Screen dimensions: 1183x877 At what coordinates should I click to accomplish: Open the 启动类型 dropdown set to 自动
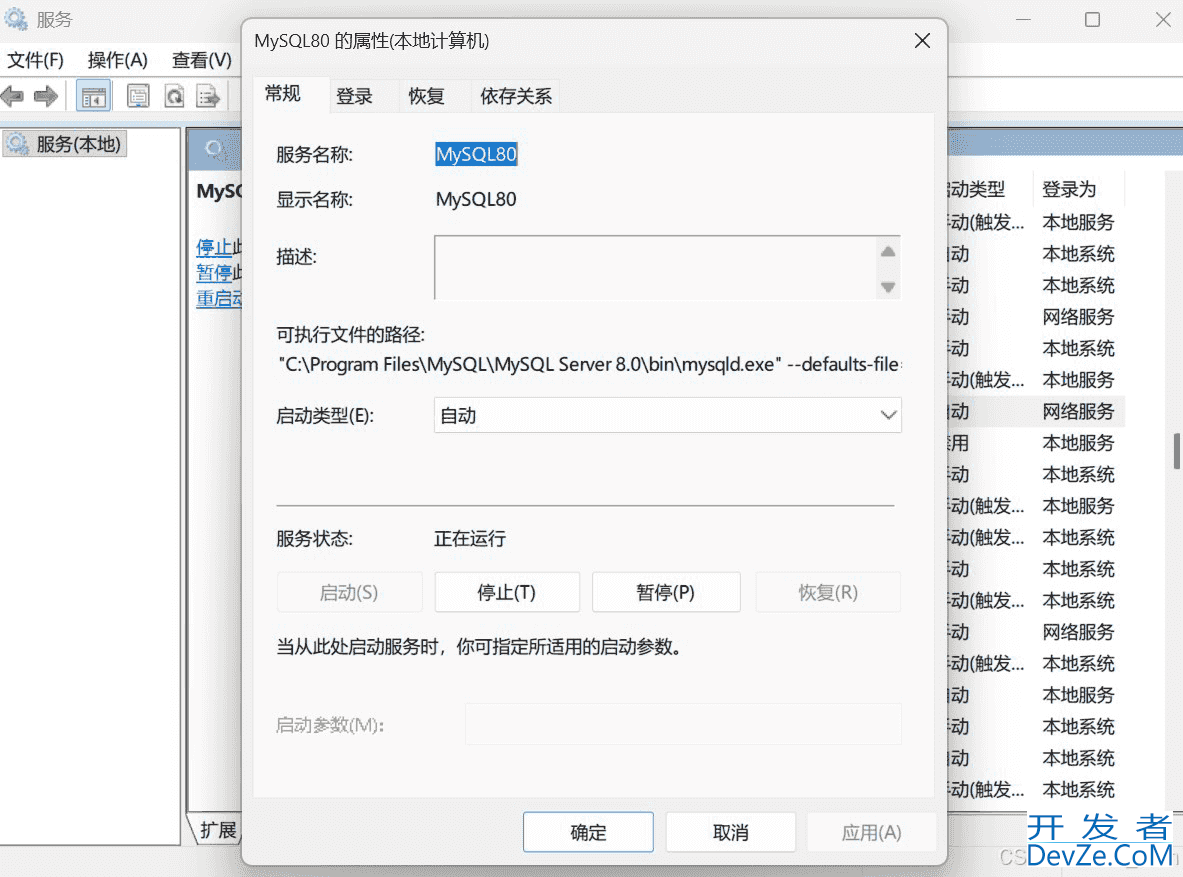coord(667,415)
